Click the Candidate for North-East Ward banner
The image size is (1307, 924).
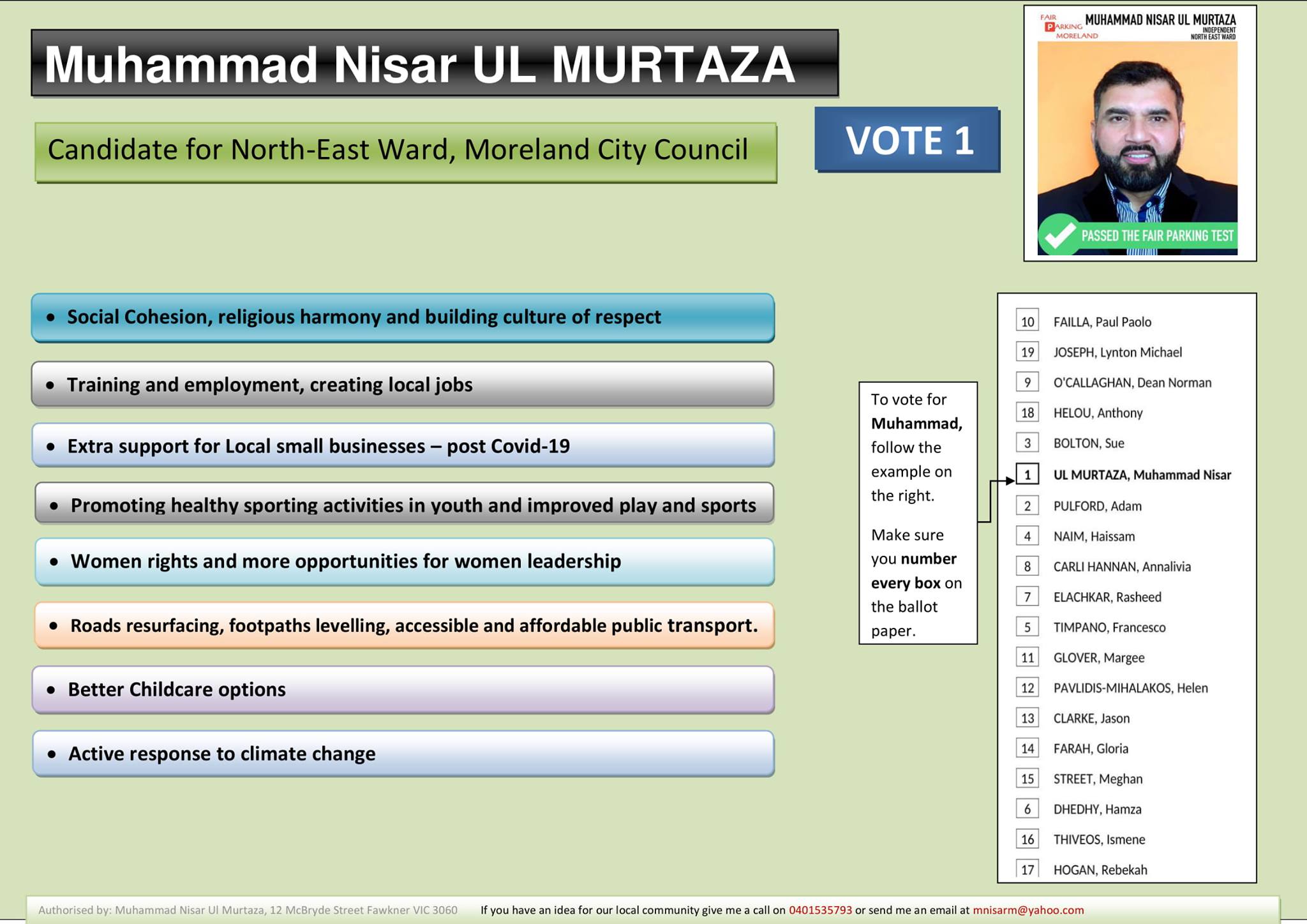point(406,151)
